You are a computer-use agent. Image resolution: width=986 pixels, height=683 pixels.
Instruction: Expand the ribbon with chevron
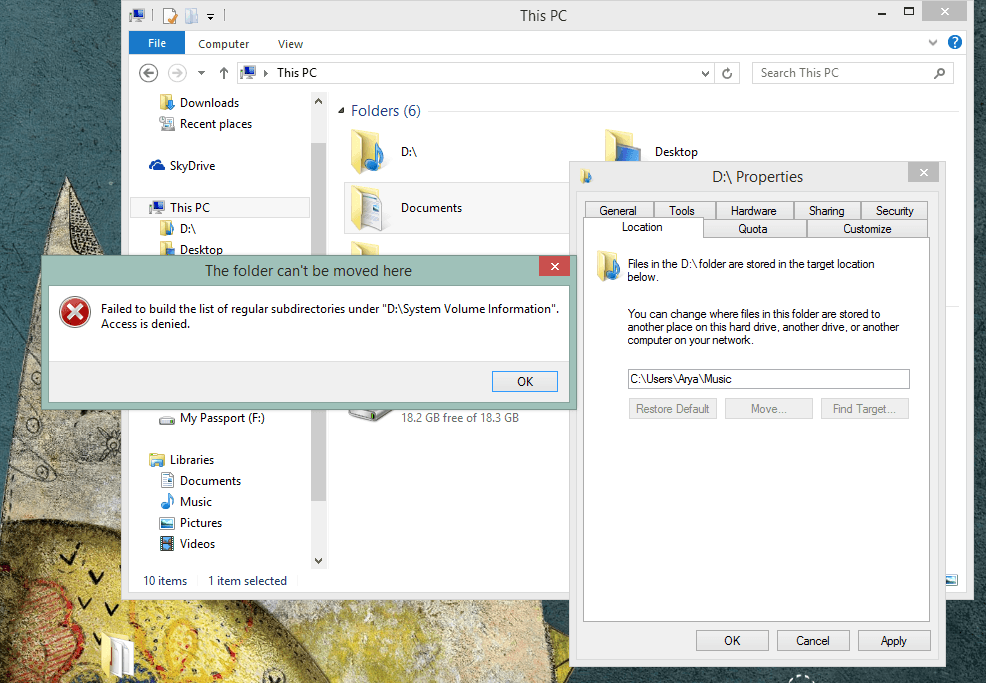pyautogui.click(x=933, y=44)
